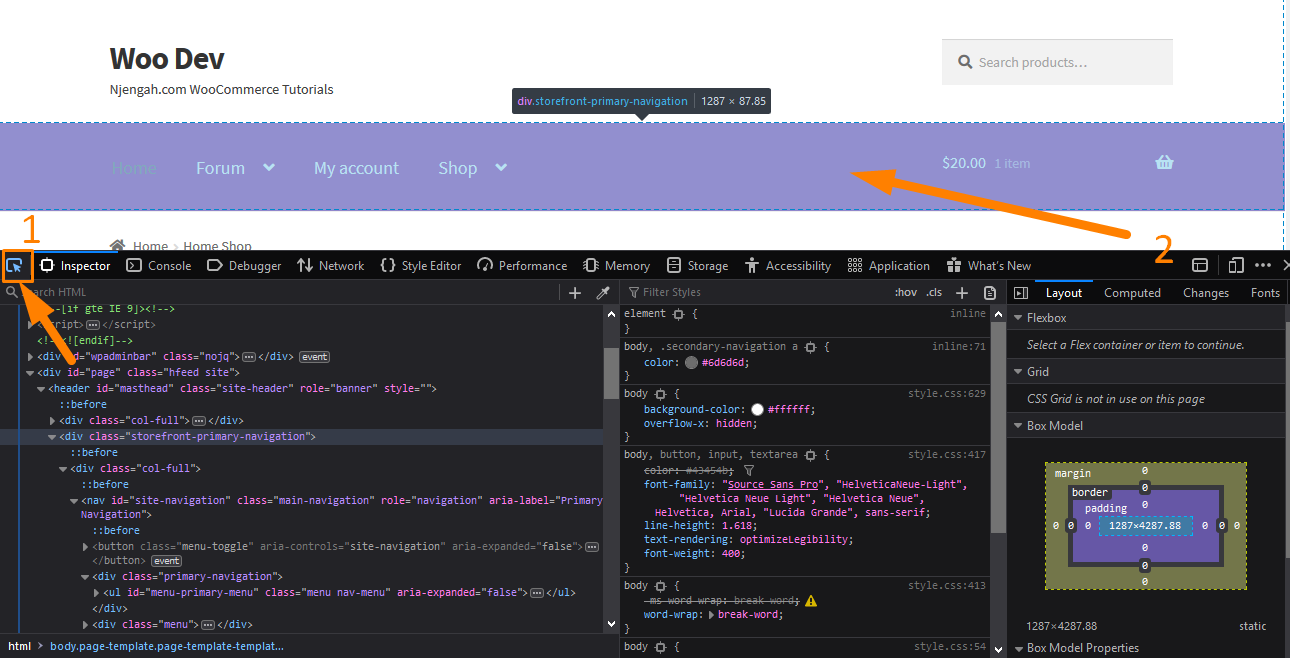Expand the Box Model Properties section
1290x658 pixels.
(x=1018, y=648)
